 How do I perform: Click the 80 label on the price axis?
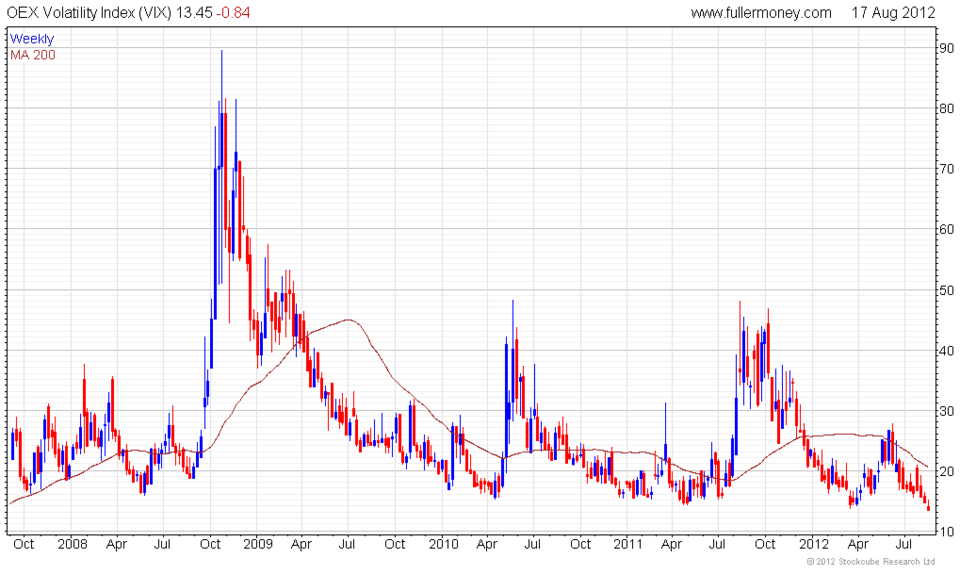point(947,108)
